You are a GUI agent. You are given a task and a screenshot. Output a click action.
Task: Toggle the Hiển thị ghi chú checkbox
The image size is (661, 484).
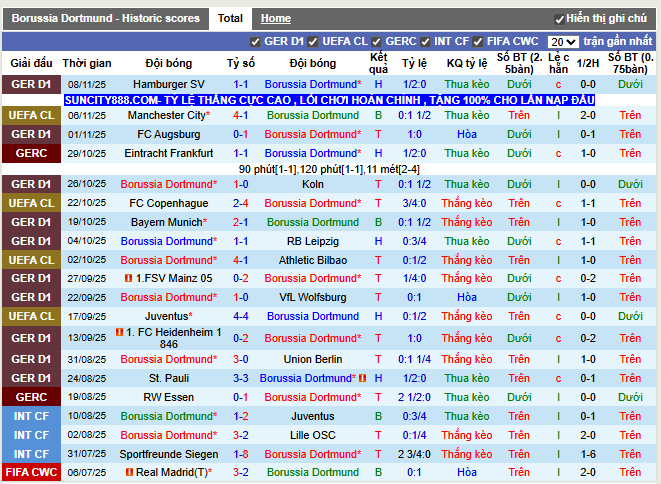[559, 19]
